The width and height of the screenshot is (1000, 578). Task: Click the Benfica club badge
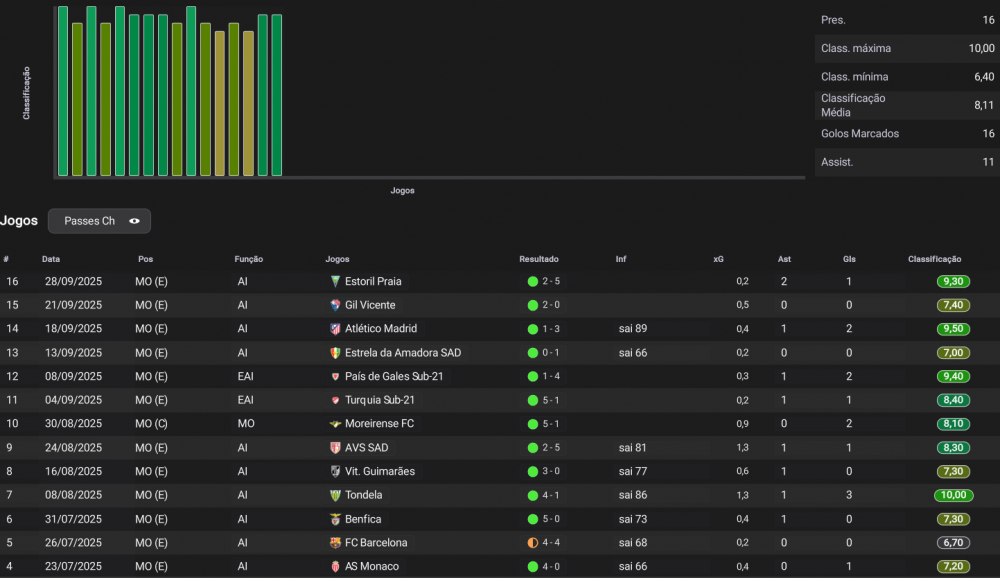335,519
